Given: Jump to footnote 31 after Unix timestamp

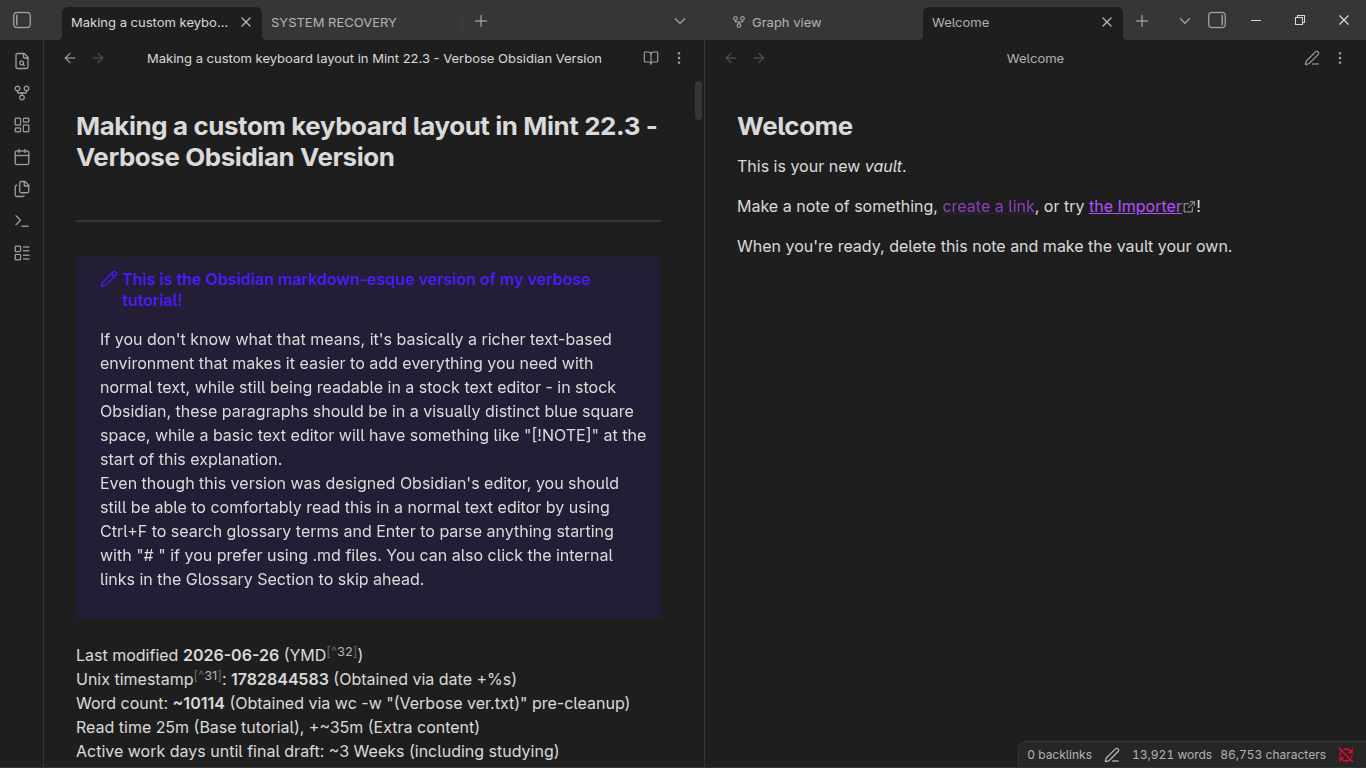Looking at the screenshot, I should [x=208, y=676].
